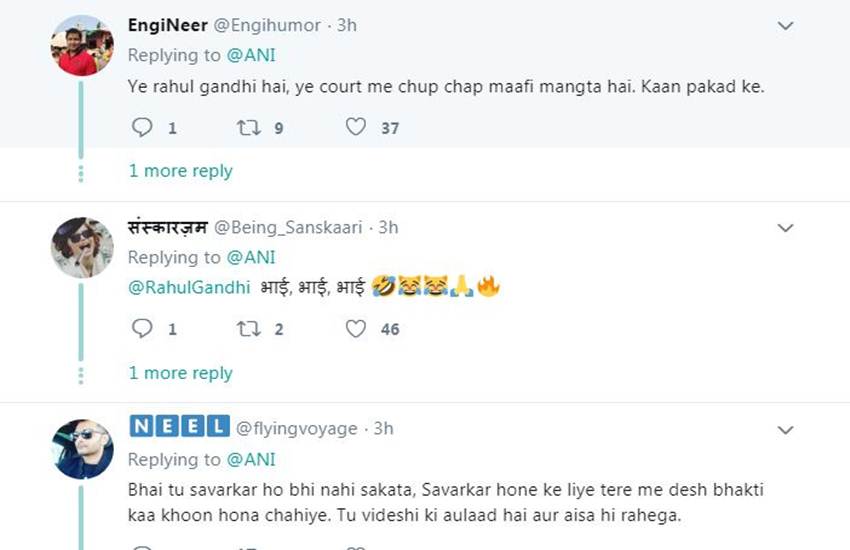Click @ANI link in EngiNeer's reply
The image size is (850, 550).
coord(250,56)
